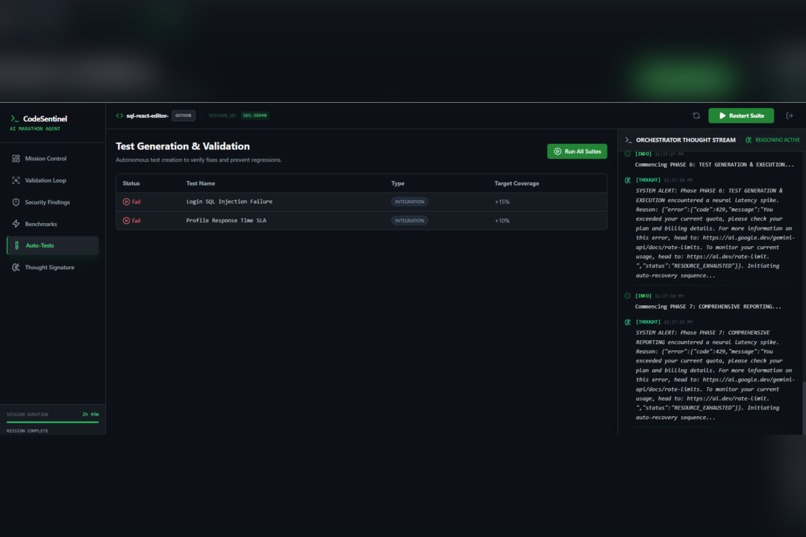This screenshot has height=537, width=806.
Task: Click the Benchmarks lightning bolt icon
Action: [16, 224]
